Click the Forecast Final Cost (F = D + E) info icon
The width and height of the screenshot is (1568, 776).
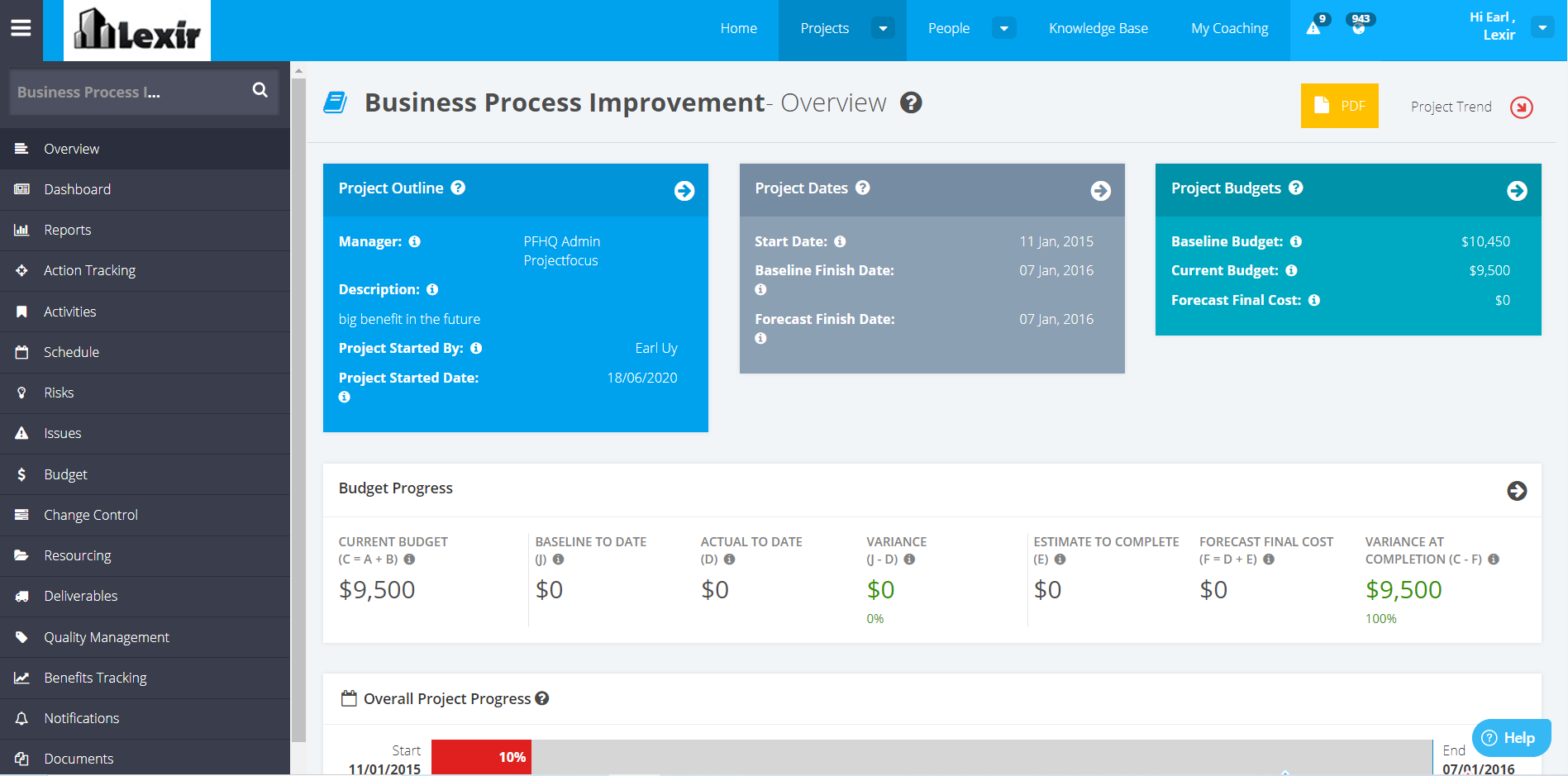pyautogui.click(x=1269, y=559)
